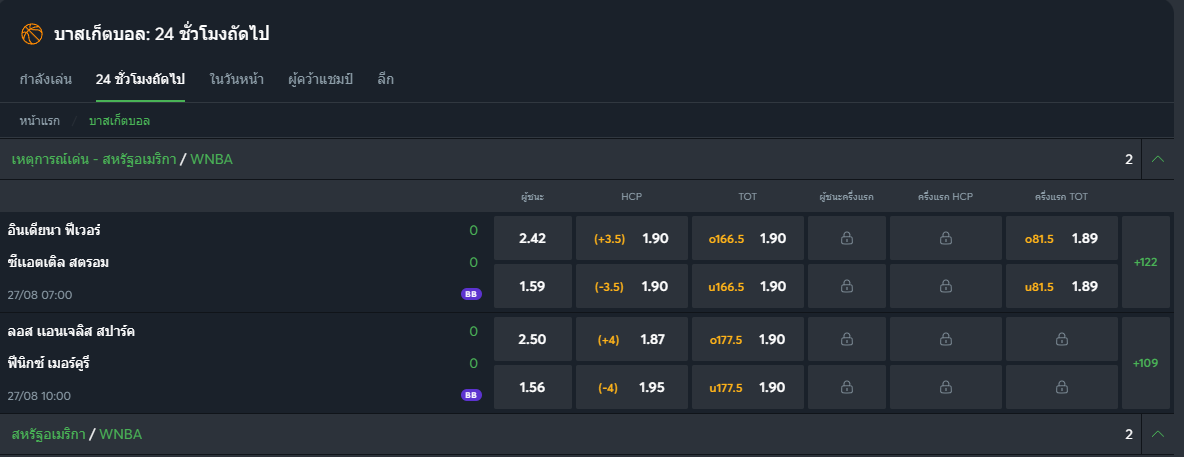Go to หน้าแรก breadcrumb link
1184x457 pixels.
tap(40, 121)
